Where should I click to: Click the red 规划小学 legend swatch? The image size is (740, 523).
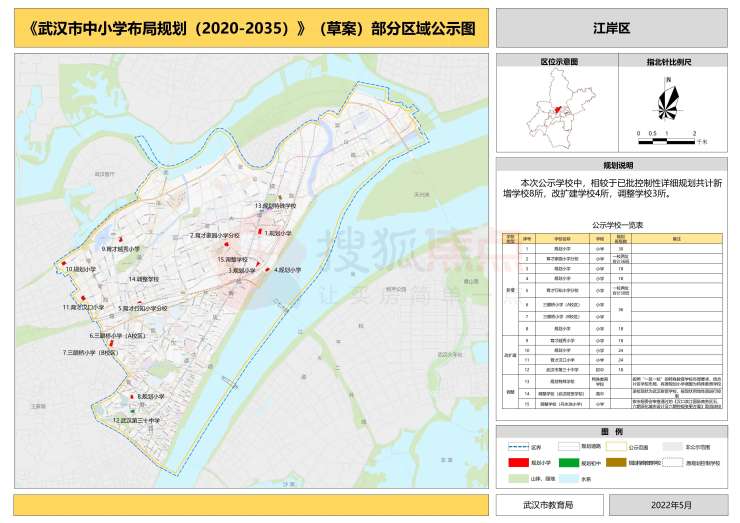518,463
